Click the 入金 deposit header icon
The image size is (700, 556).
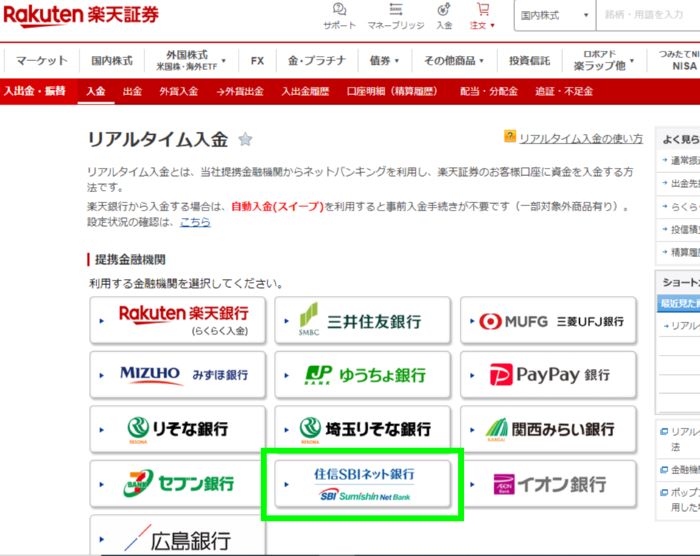(444, 16)
